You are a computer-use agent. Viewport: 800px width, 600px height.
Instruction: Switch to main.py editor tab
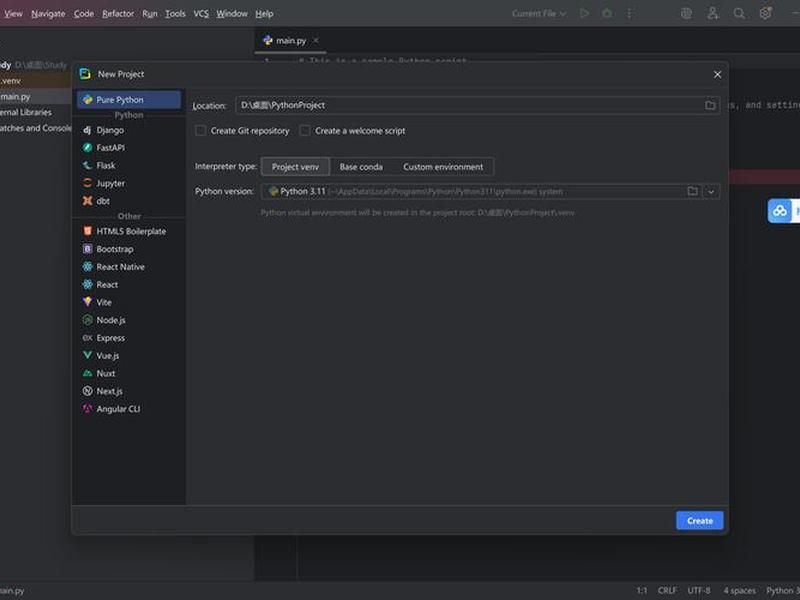pos(291,40)
